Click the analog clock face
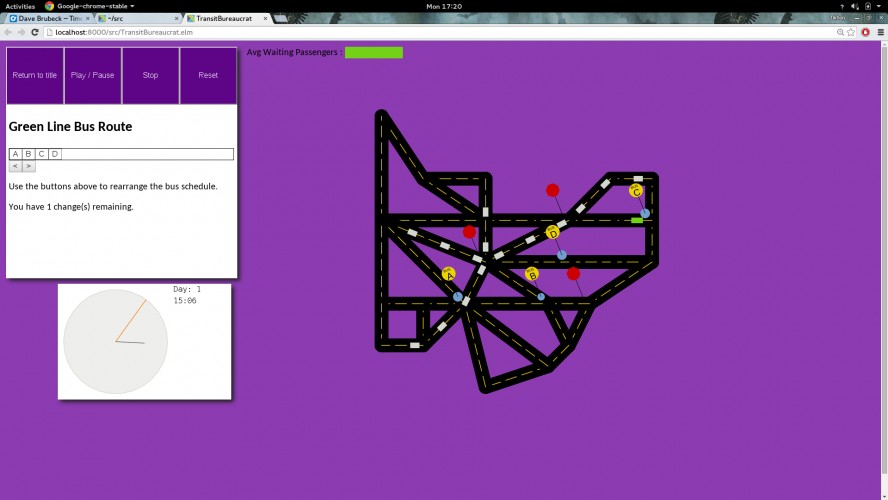 [116, 341]
